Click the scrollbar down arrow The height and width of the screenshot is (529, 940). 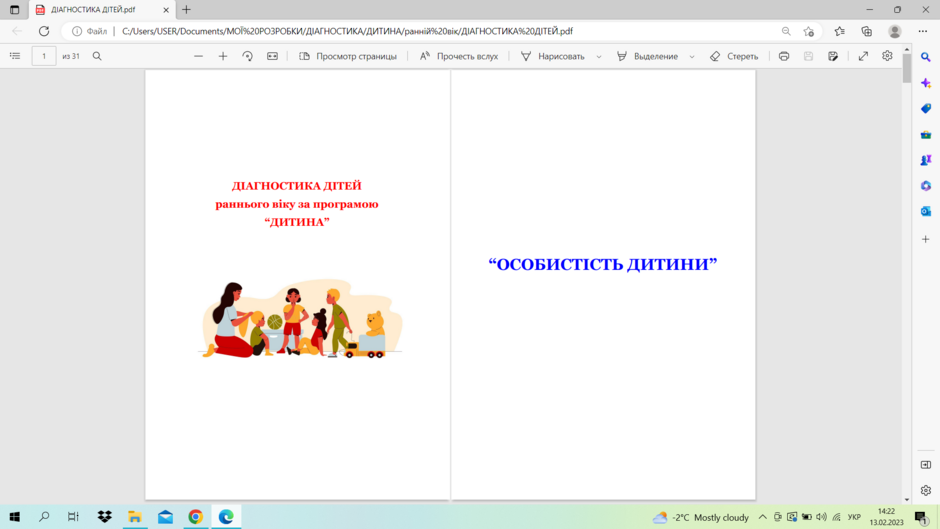(906, 500)
